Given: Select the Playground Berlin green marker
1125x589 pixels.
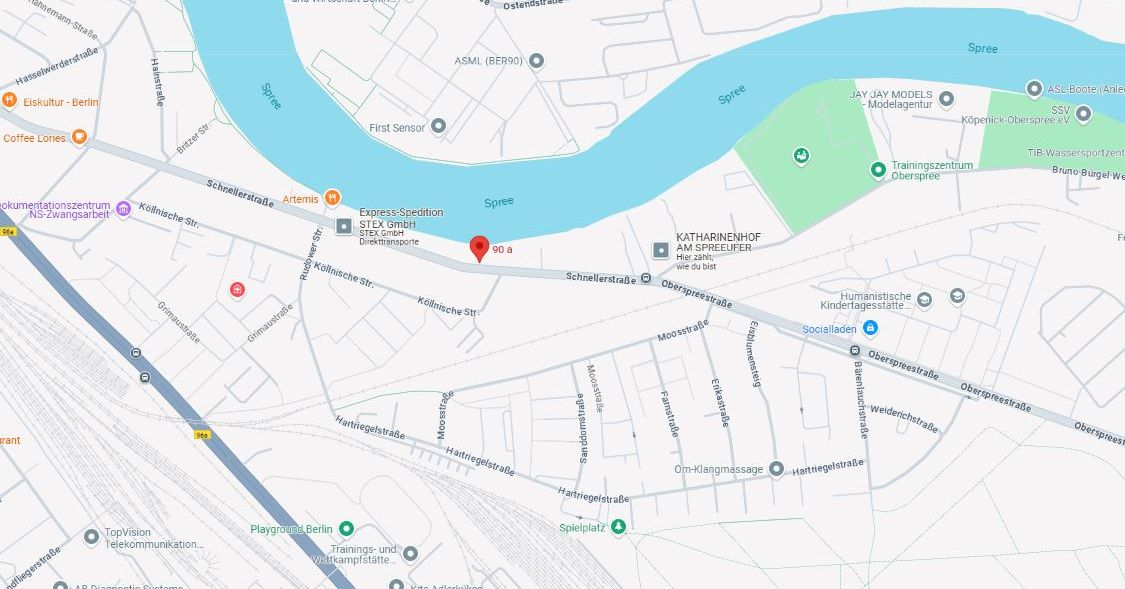Looking at the screenshot, I should tap(347, 529).
